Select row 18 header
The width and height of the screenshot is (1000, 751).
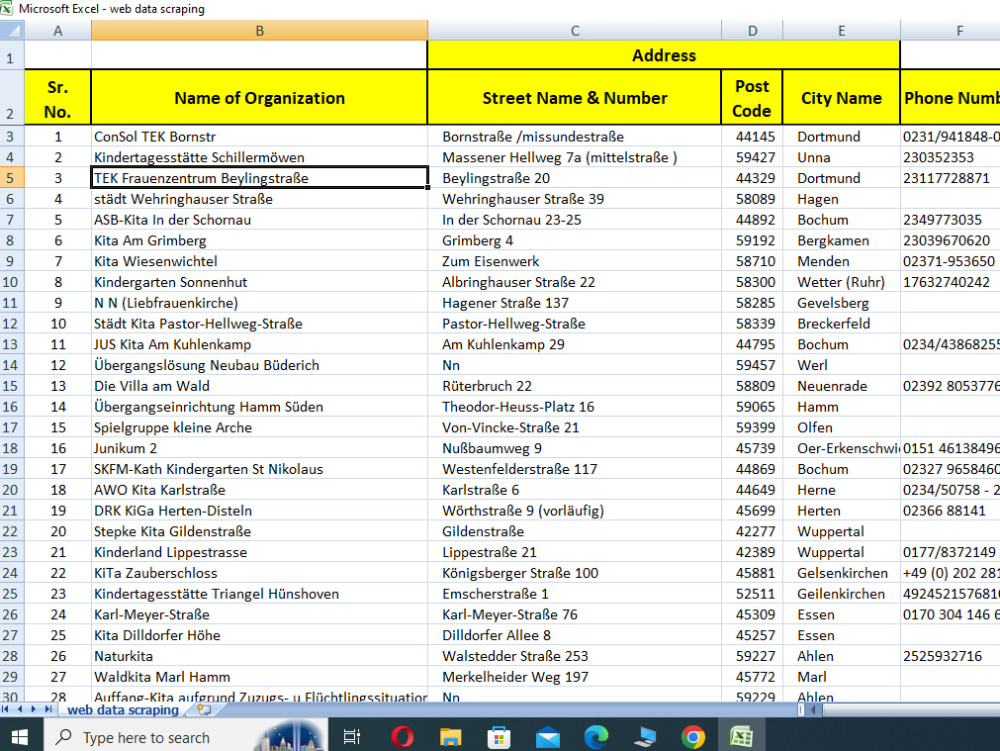10,448
